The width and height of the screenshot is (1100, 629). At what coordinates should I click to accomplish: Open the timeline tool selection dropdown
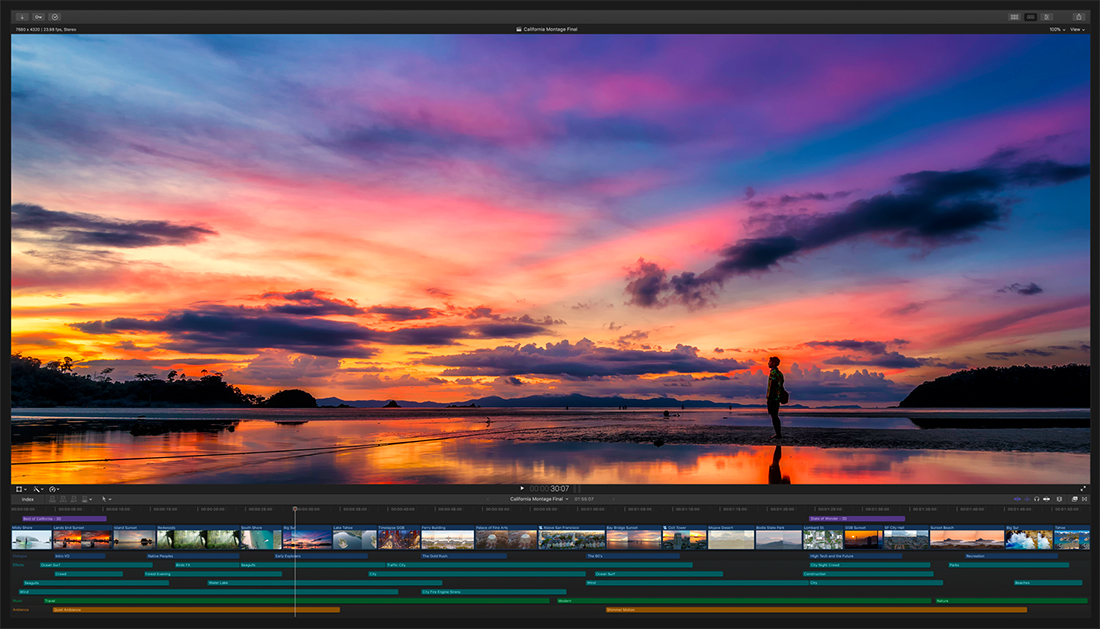[106, 499]
